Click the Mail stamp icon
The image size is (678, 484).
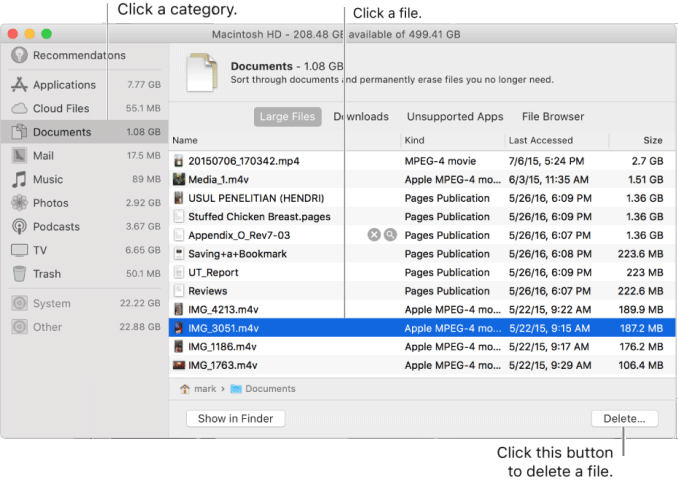coord(19,155)
